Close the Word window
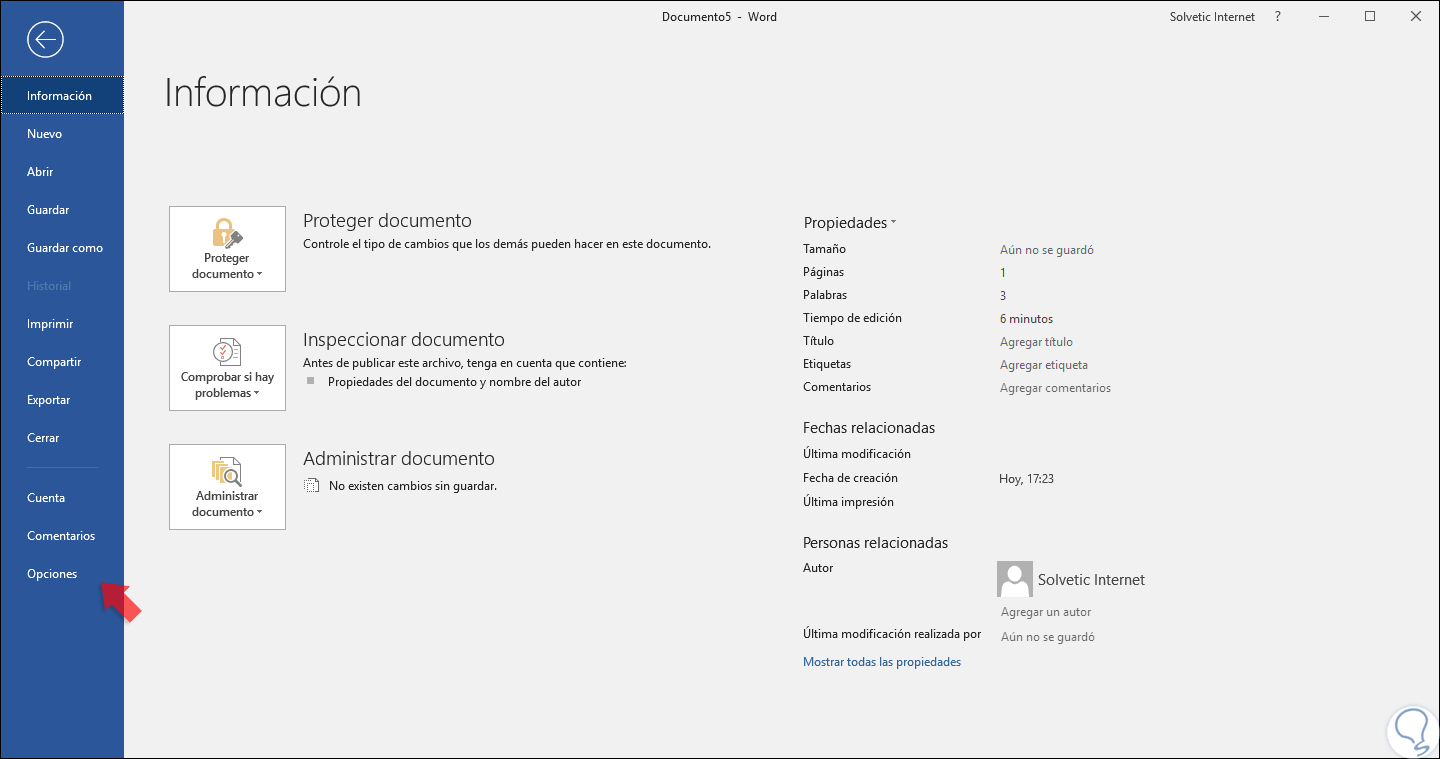This screenshot has height=759, width=1440. tap(1416, 17)
